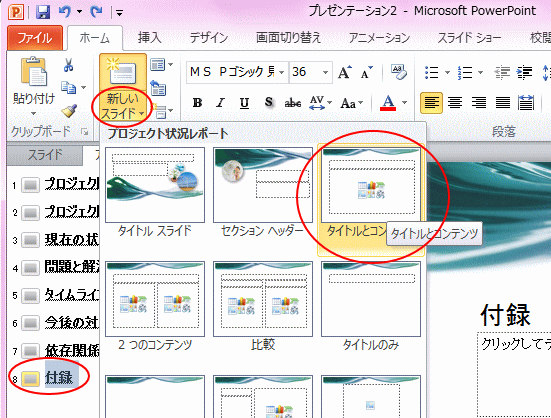Image resolution: width=551 pixels, height=418 pixels.
Task: Open the font size 36 dropdown
Action: [x=325, y=72]
